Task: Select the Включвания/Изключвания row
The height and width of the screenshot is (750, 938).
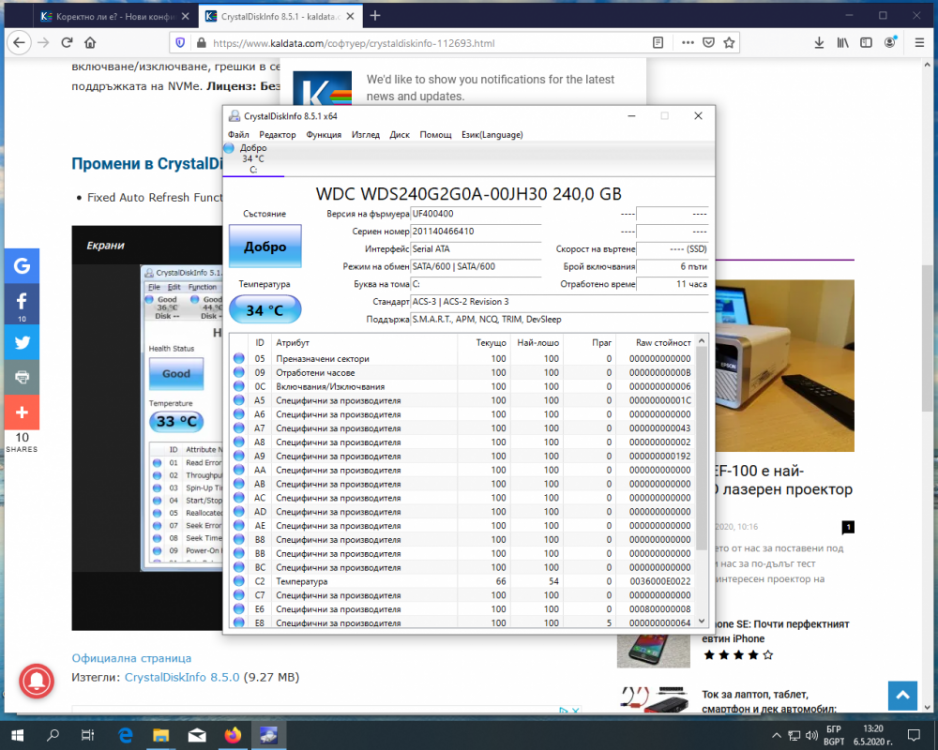Action: tap(462, 386)
